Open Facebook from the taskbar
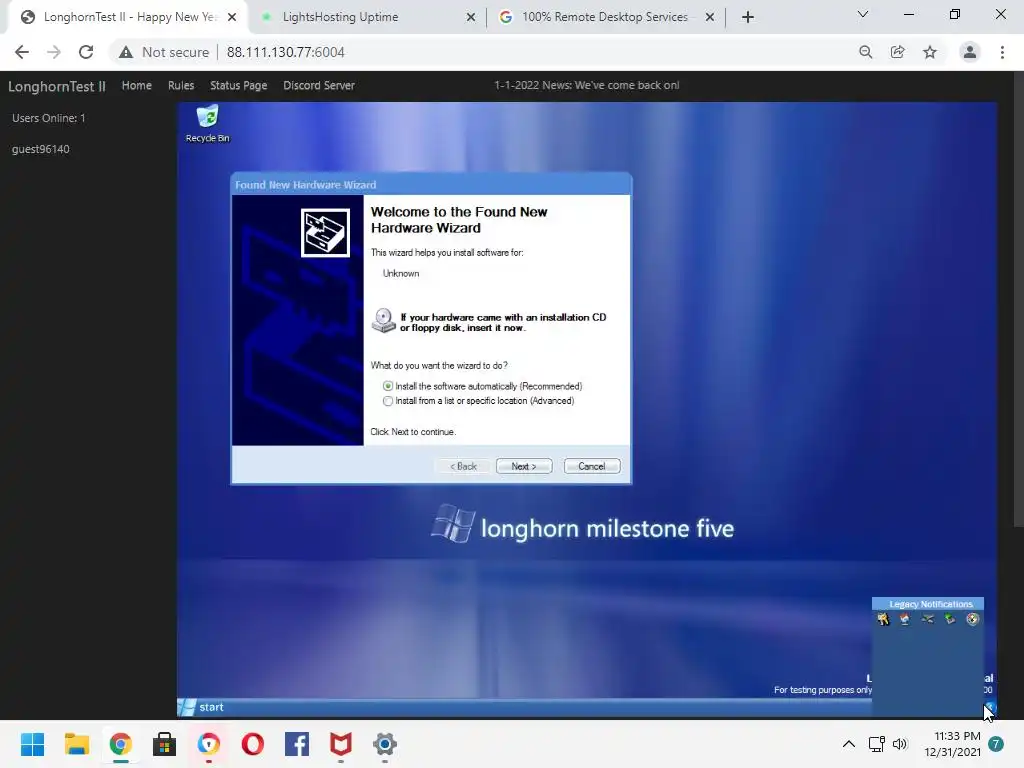1024x768 pixels. [x=296, y=744]
